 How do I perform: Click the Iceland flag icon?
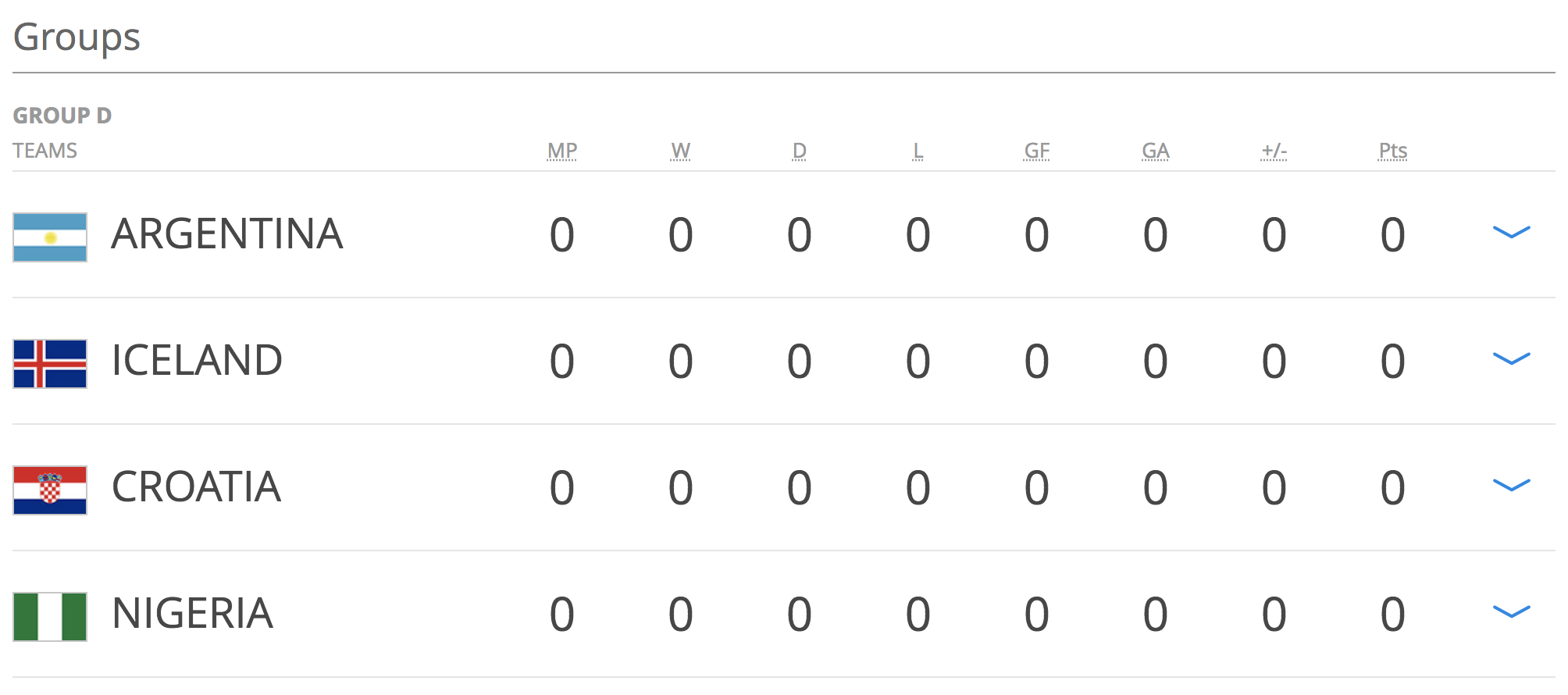(50, 363)
